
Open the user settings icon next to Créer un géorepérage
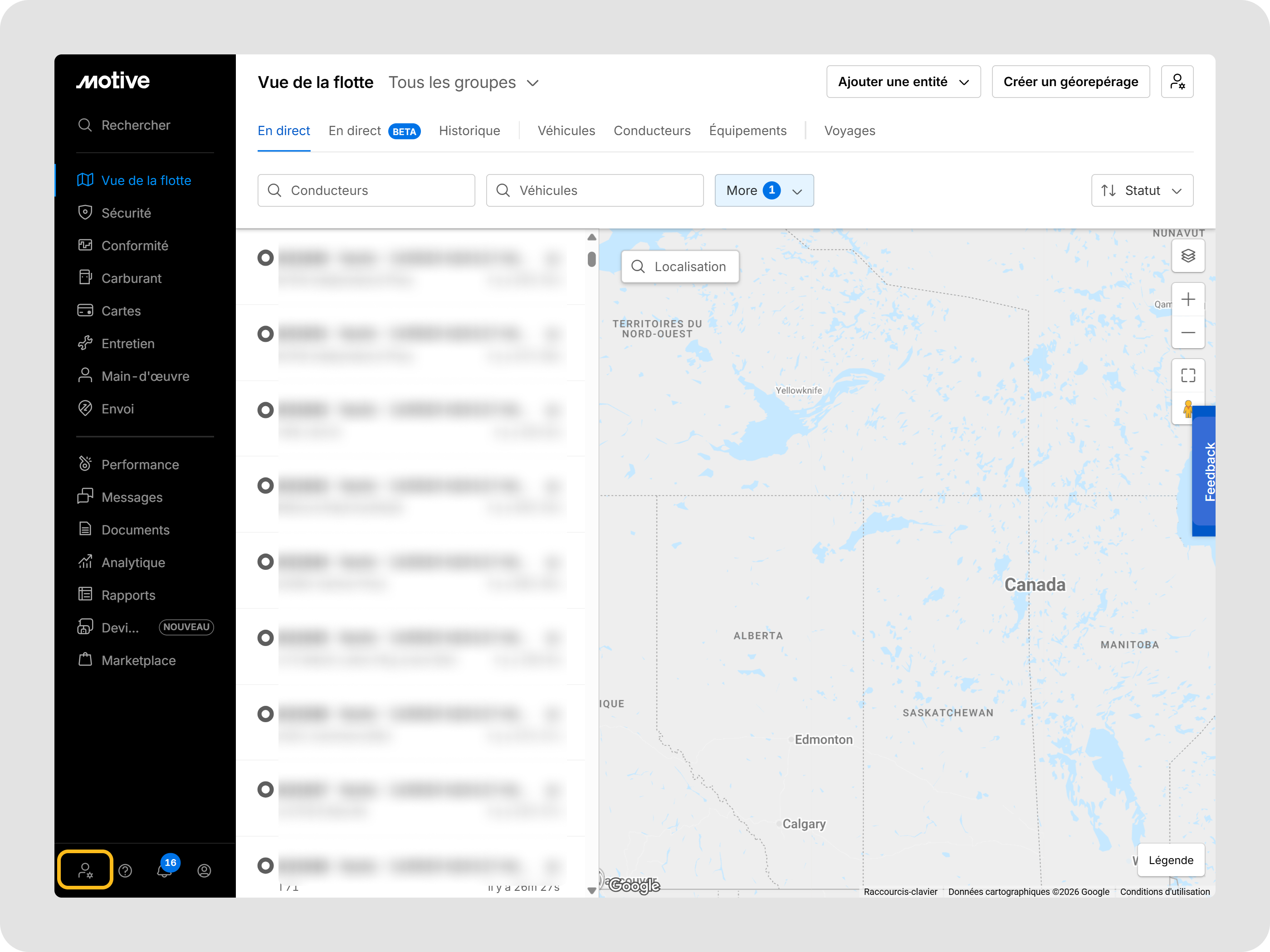pos(1177,82)
